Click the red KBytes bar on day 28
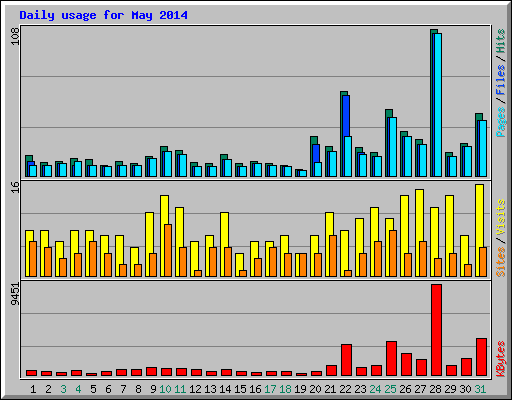This screenshot has width=512, height=400. pos(436,330)
